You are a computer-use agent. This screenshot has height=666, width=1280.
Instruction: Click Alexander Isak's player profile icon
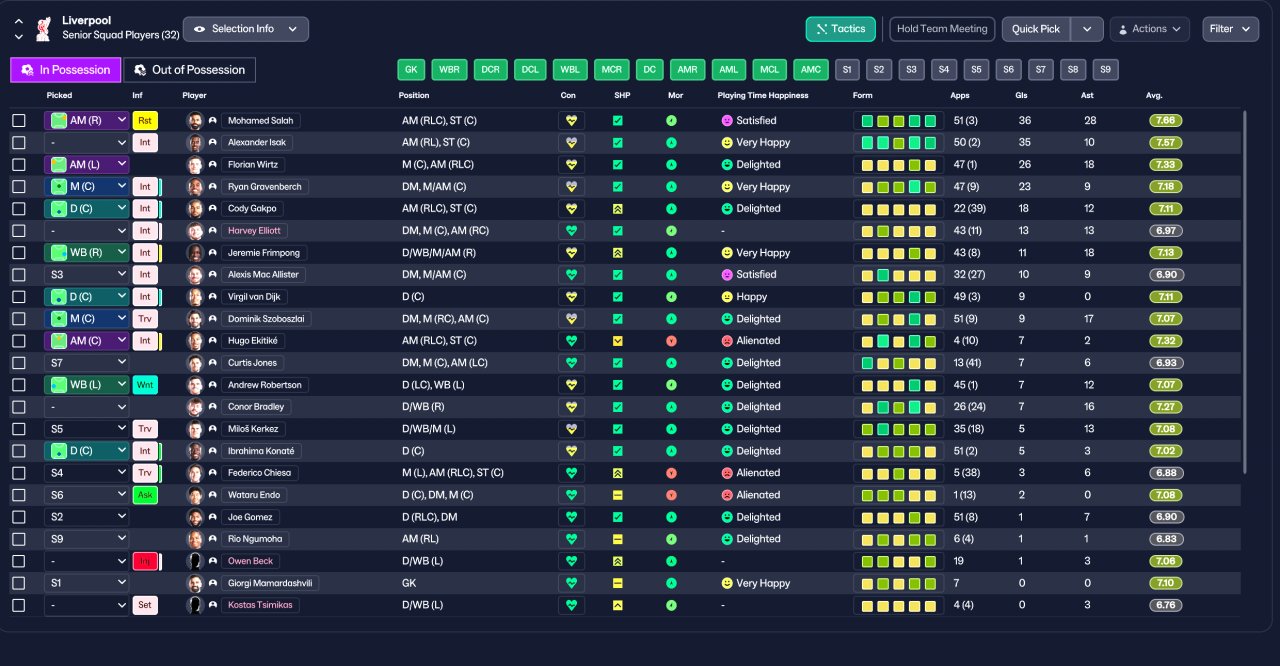tap(213, 143)
